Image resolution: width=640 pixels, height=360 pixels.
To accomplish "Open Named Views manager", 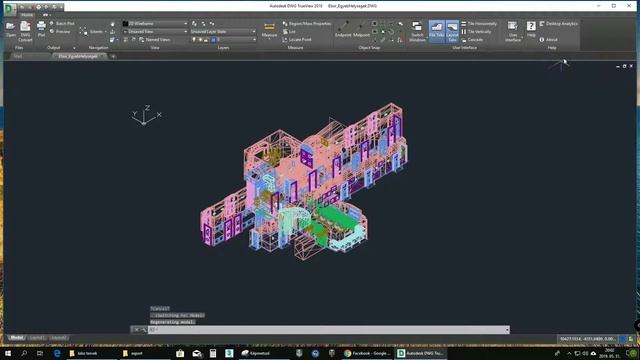I will (155, 40).
